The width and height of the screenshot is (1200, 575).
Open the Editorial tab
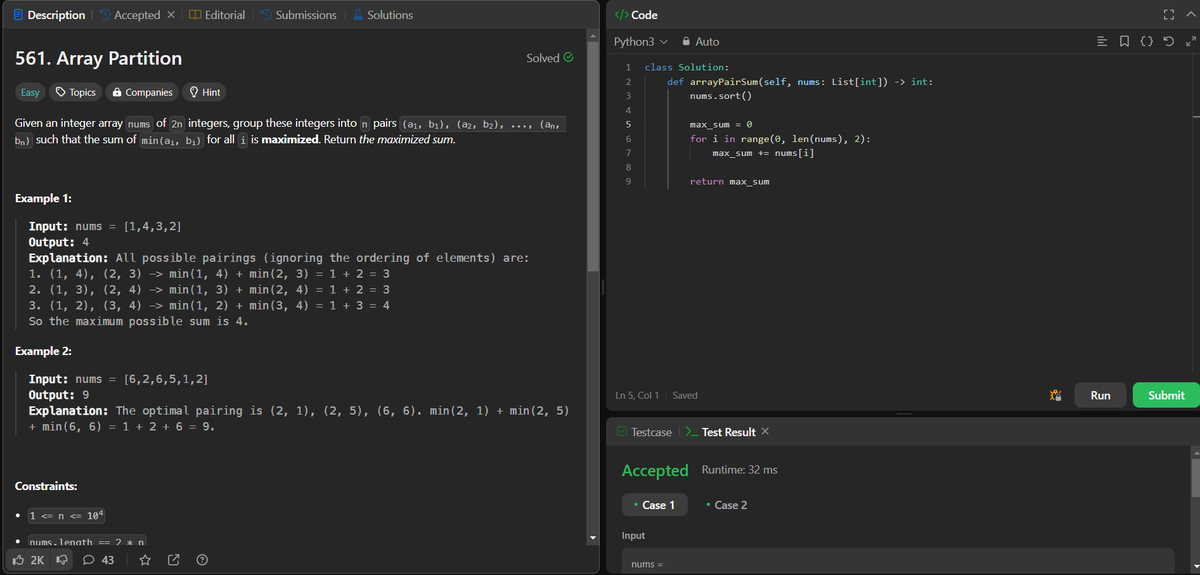click(217, 15)
